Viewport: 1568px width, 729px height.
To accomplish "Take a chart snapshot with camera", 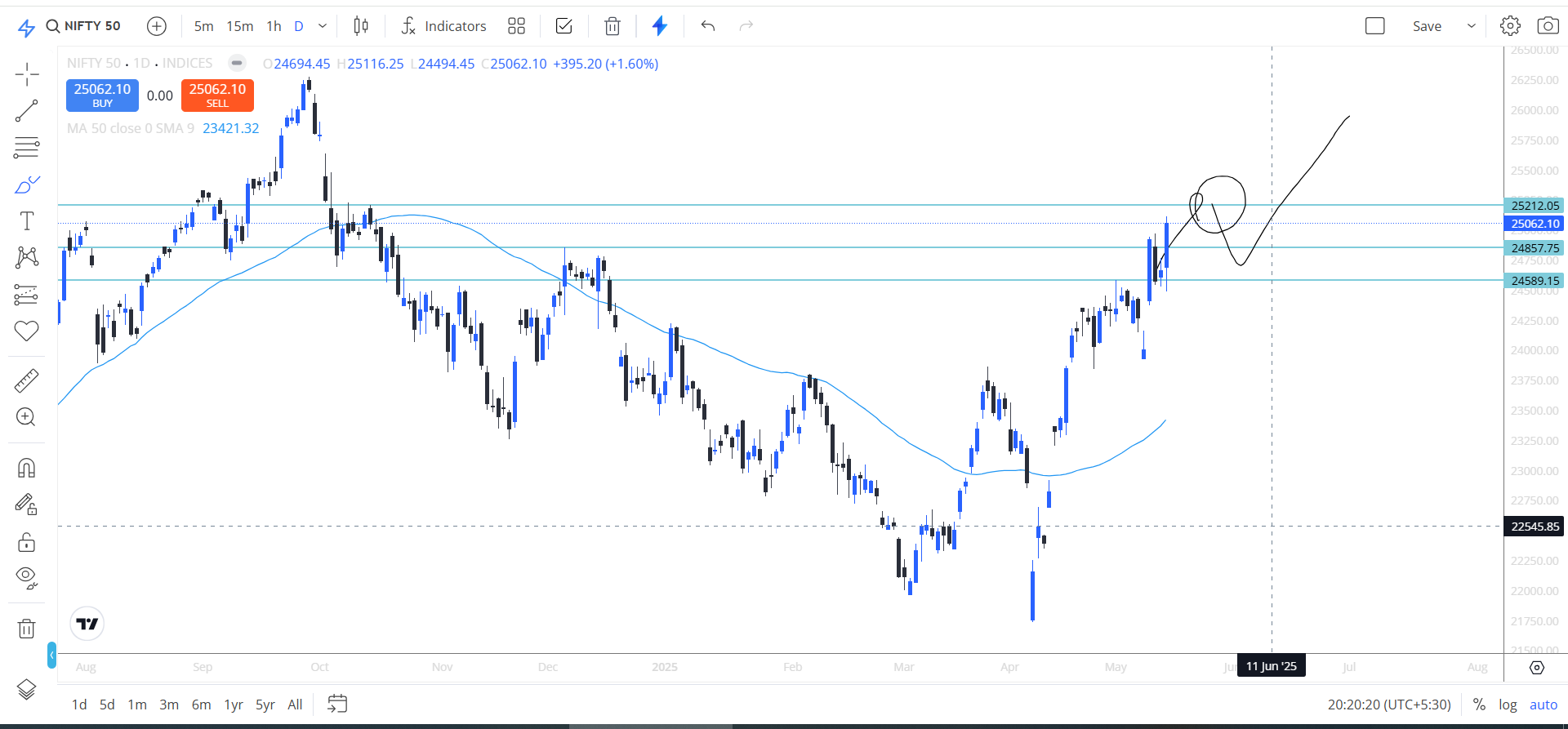I will [x=1548, y=26].
